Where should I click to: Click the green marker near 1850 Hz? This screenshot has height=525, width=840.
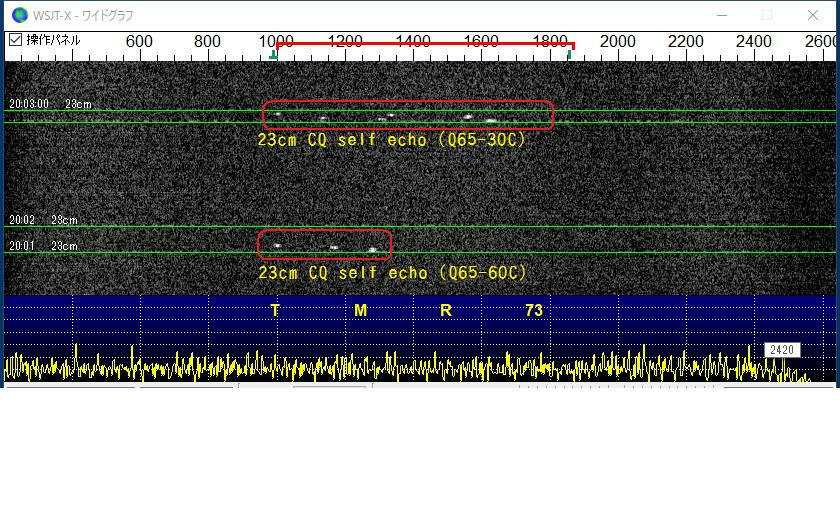[x=569, y=54]
